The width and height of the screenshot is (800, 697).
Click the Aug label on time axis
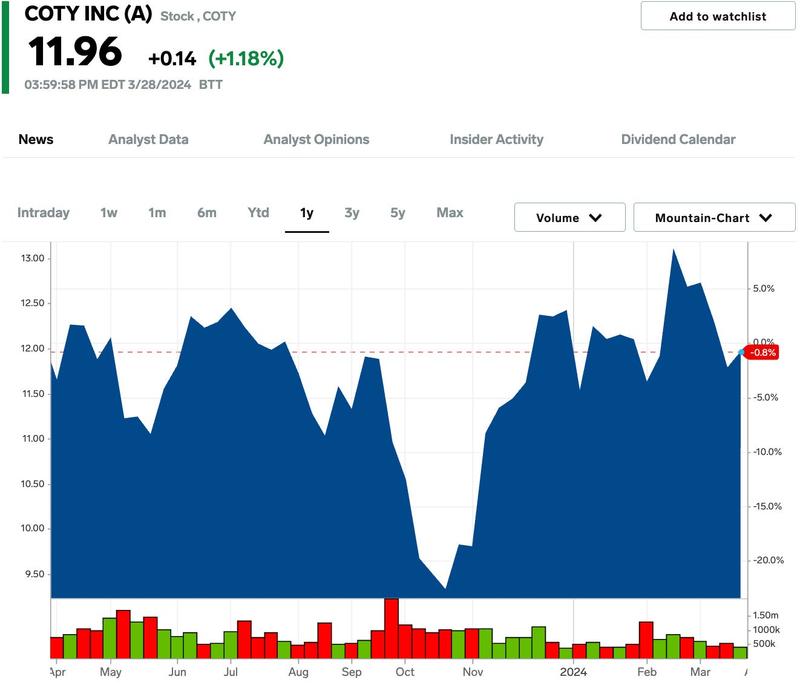[x=298, y=672]
